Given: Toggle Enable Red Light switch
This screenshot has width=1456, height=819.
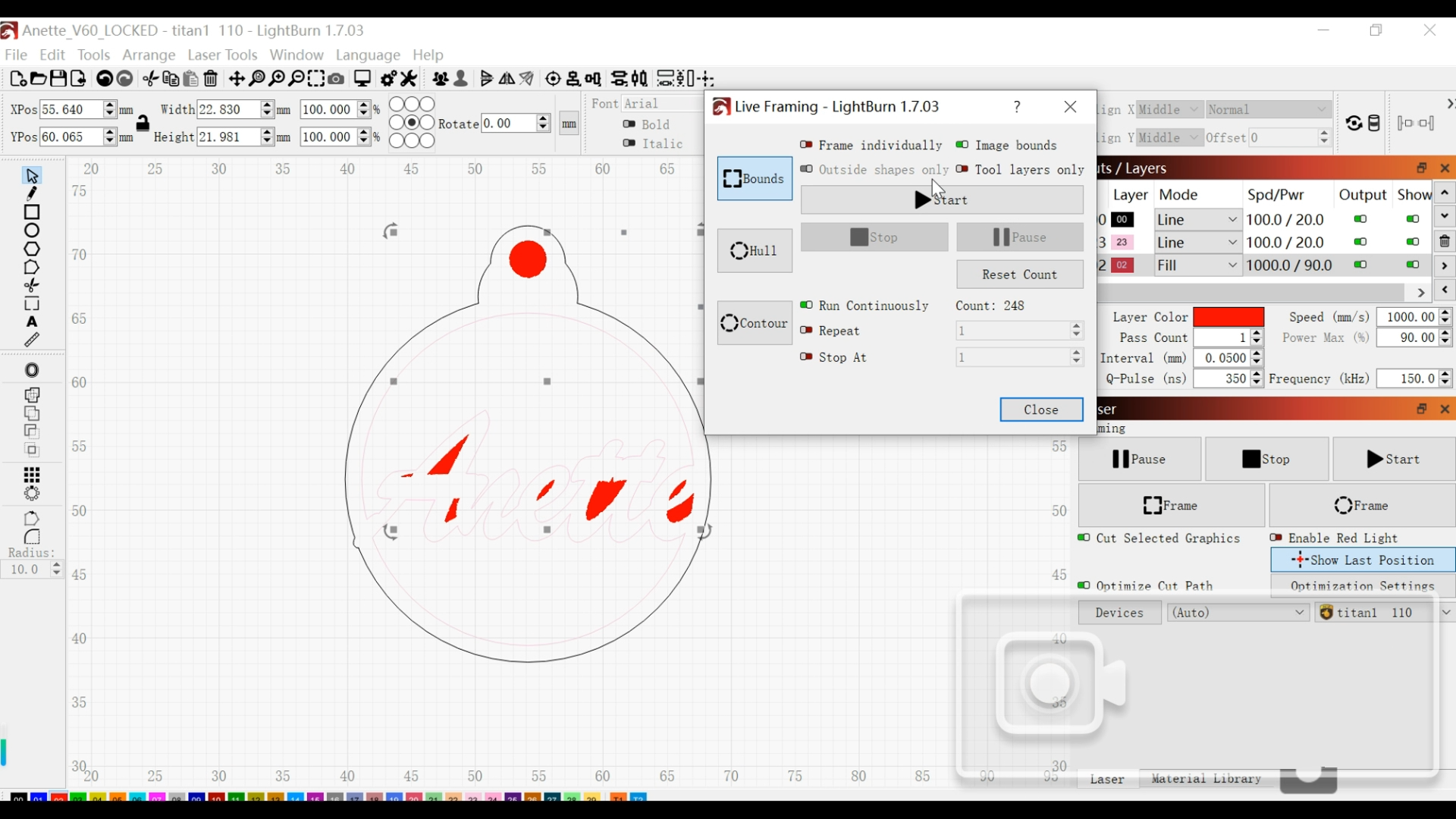Looking at the screenshot, I should click(1277, 538).
